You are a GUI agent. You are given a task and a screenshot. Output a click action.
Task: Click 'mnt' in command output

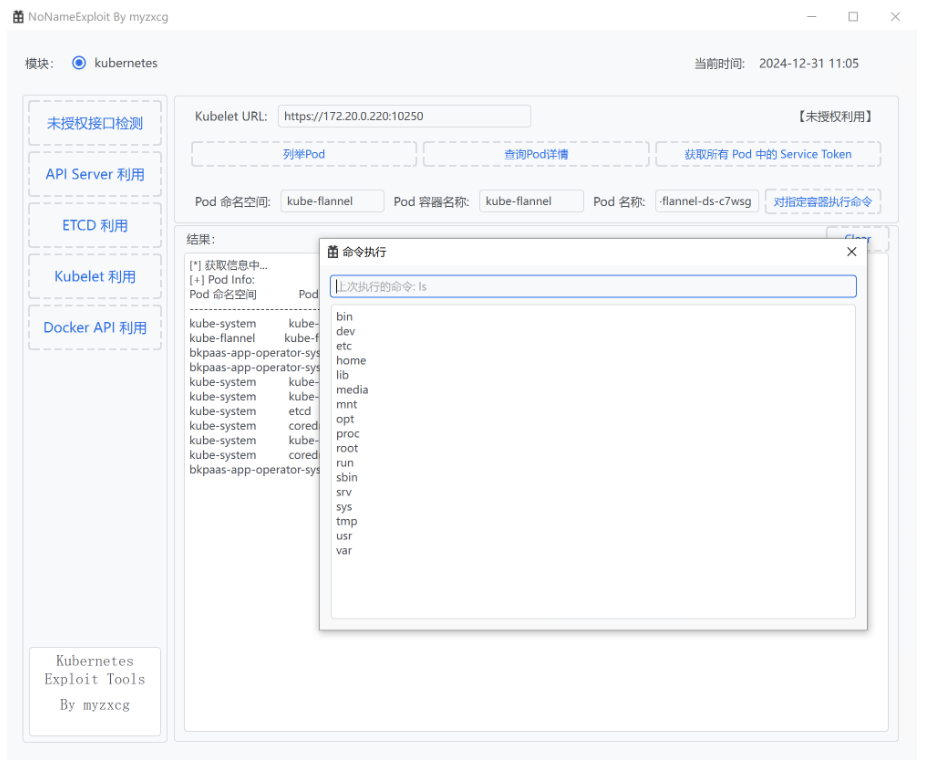(x=346, y=404)
